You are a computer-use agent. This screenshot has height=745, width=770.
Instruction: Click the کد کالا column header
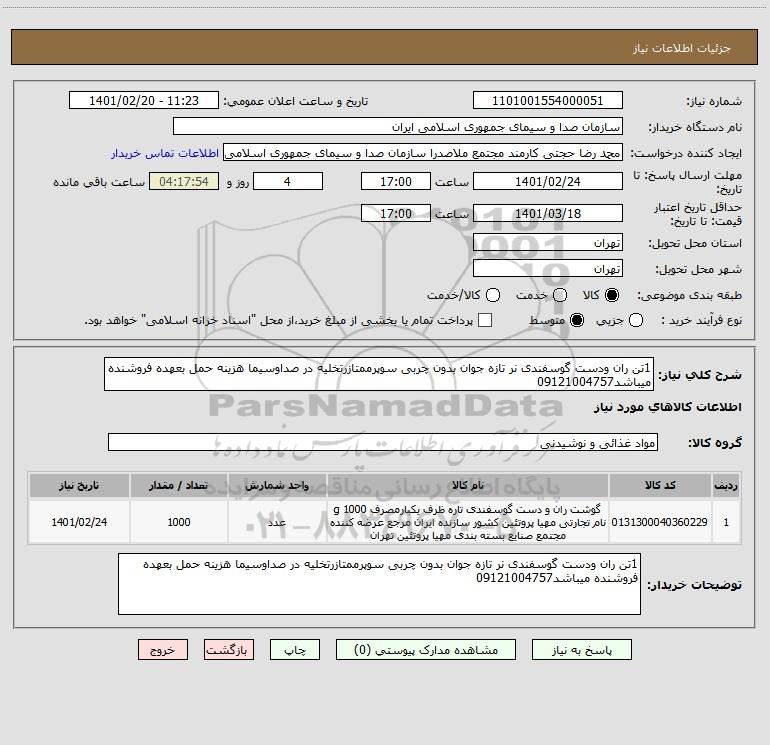coord(660,485)
